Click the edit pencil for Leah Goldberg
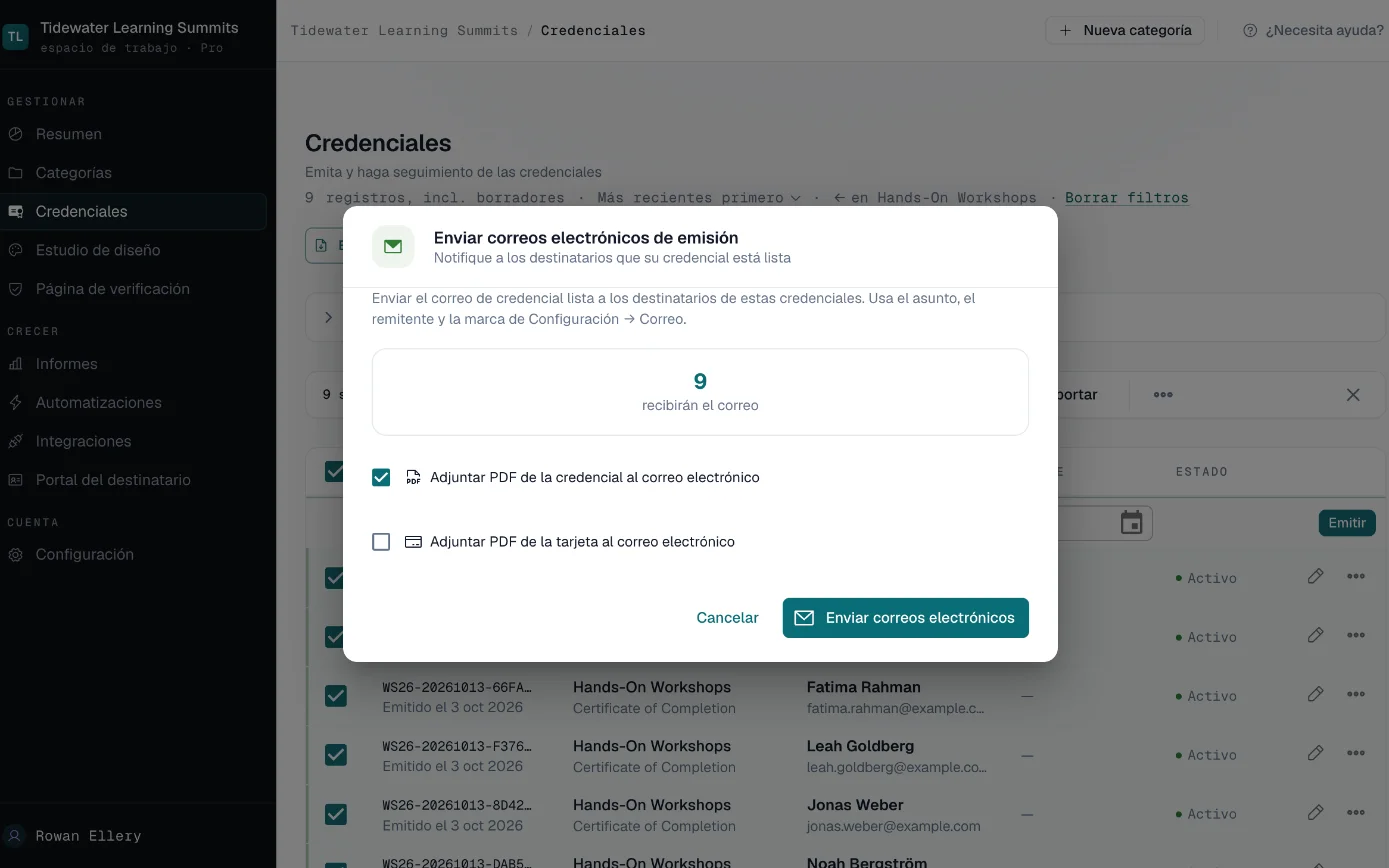The height and width of the screenshot is (868, 1389). pyautogui.click(x=1315, y=753)
